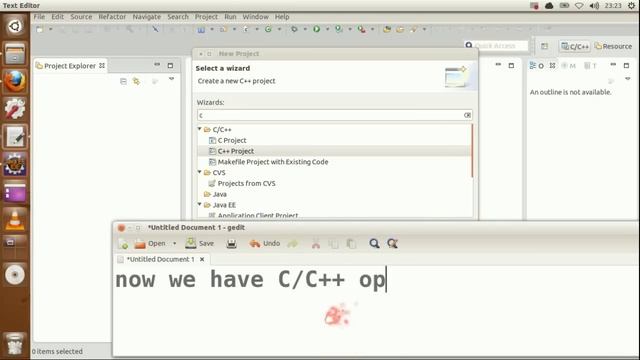
Task: Maximize the Project Explorer panel
Action: pyautogui.click(x=170, y=65)
